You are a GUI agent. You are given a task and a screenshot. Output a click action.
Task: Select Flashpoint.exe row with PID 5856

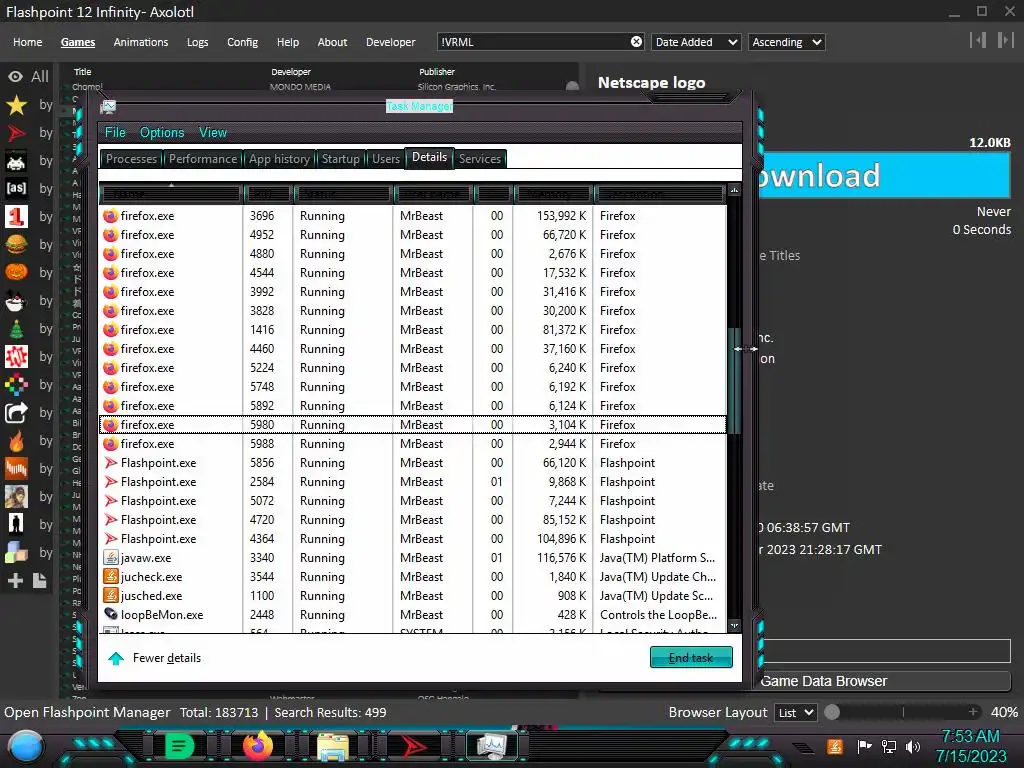(x=413, y=462)
